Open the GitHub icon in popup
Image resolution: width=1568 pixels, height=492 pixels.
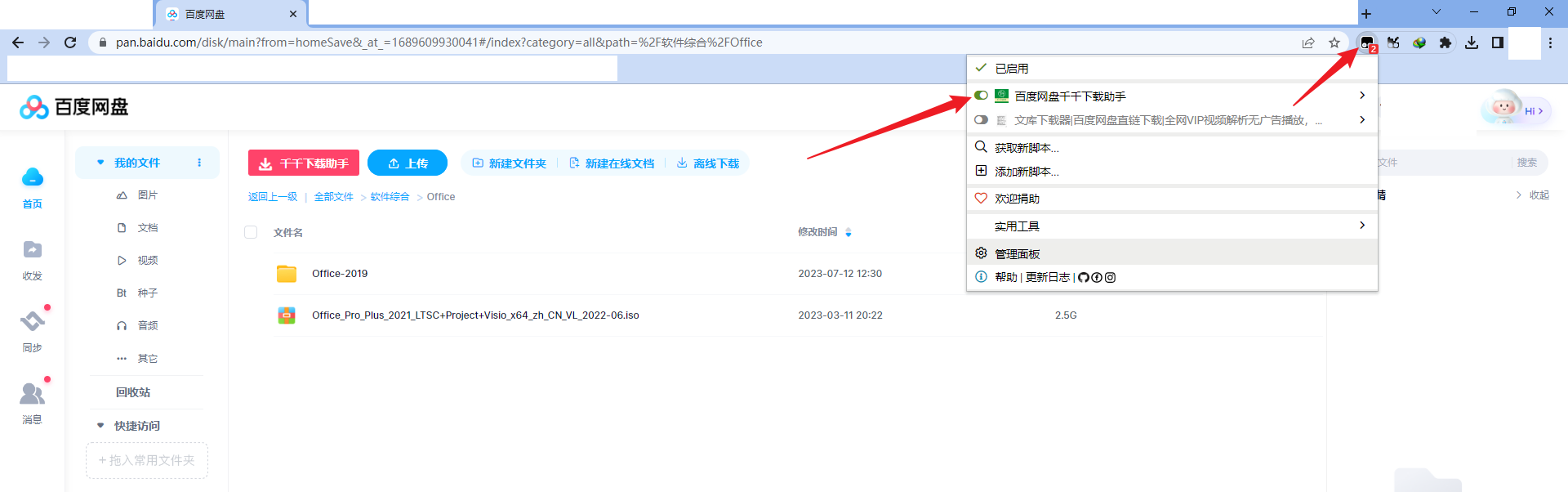tap(1084, 278)
